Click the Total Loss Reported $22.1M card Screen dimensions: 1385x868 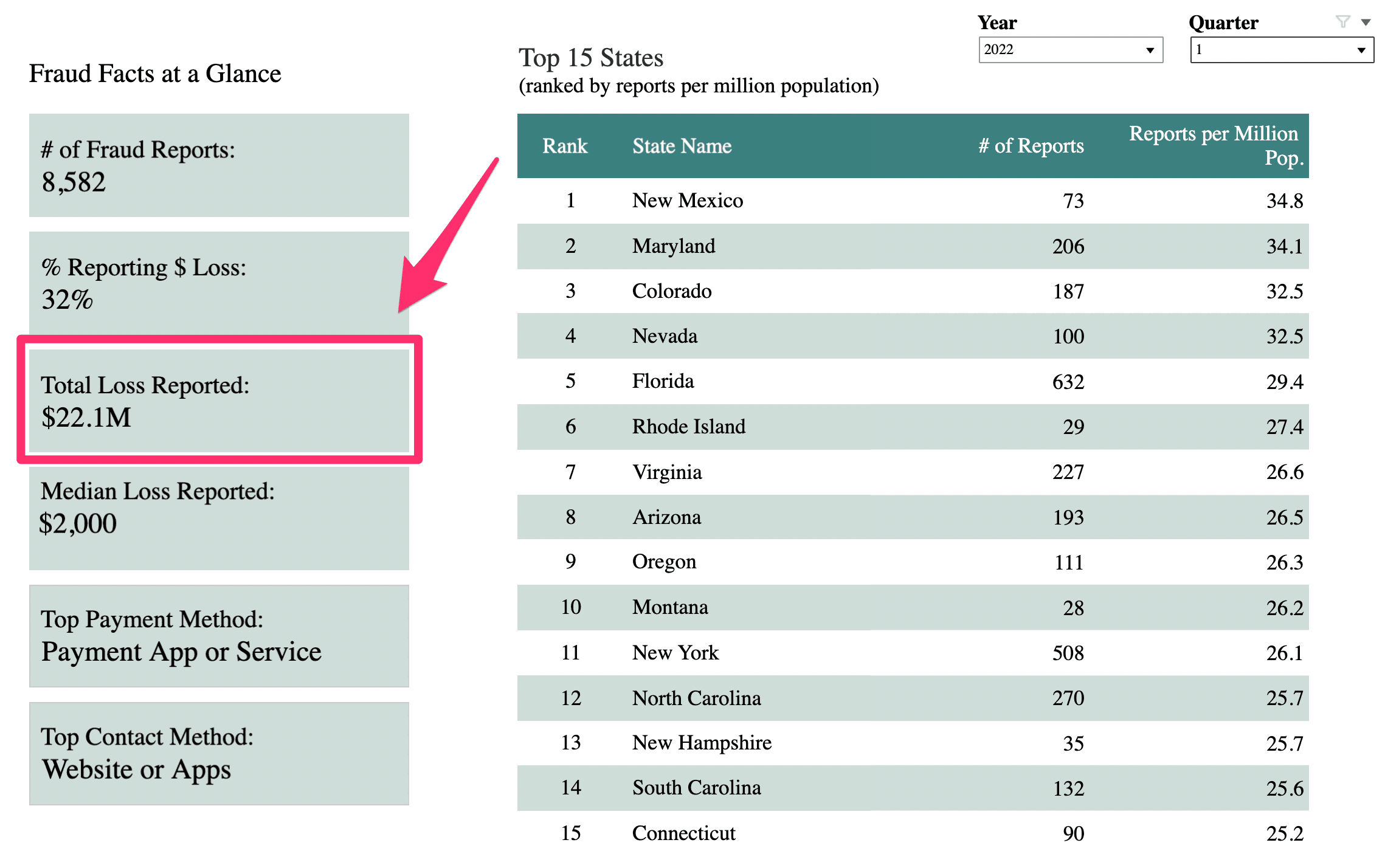click(219, 401)
